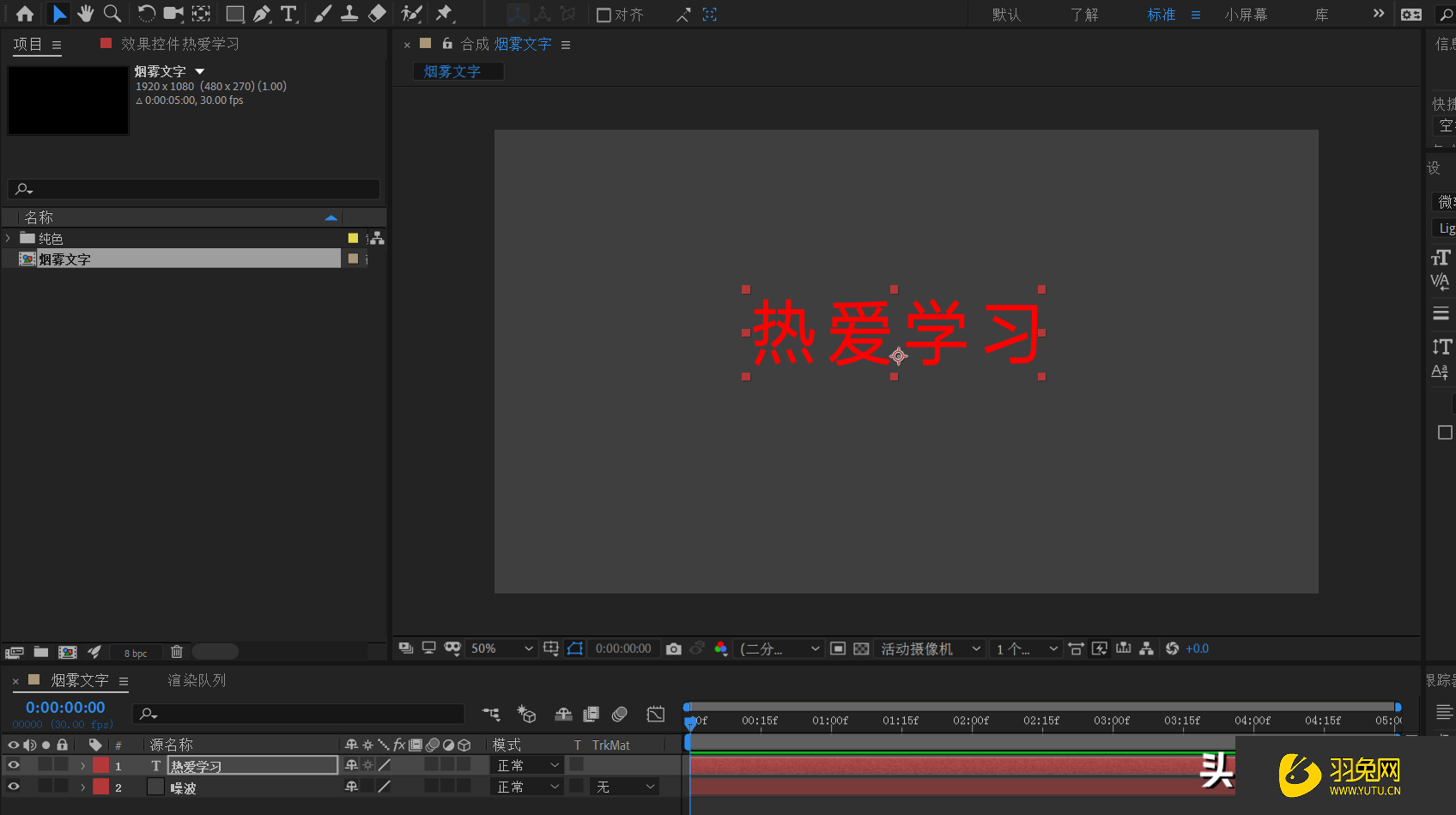This screenshot has width=1456, height=815.
Task: Toggle preserve transparency box for 噪波
Action: 576,786
